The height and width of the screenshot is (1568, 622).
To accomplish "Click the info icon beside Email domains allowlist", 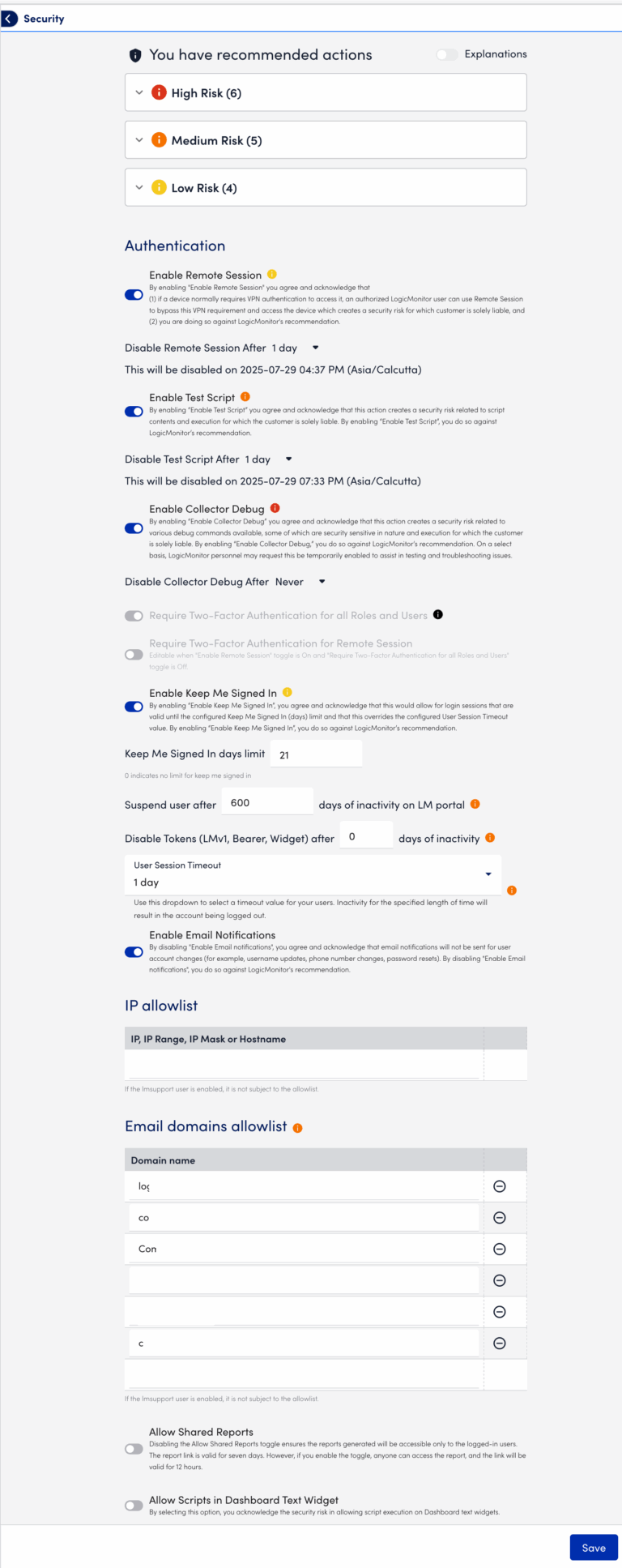I will click(298, 1128).
